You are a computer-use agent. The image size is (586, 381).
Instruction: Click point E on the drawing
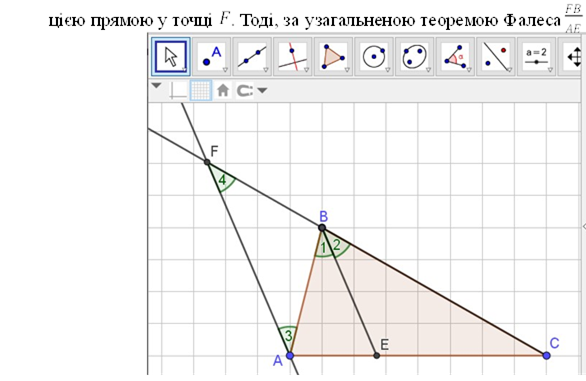[x=377, y=355]
